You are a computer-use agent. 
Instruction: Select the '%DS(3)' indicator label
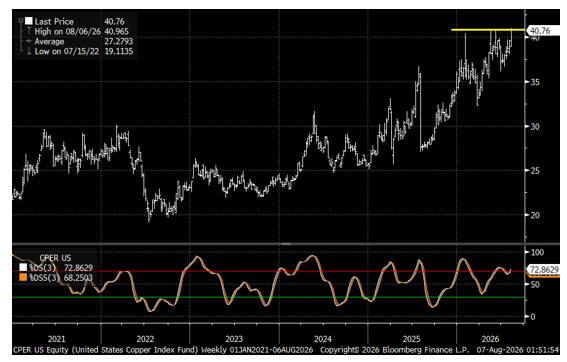click(43, 268)
